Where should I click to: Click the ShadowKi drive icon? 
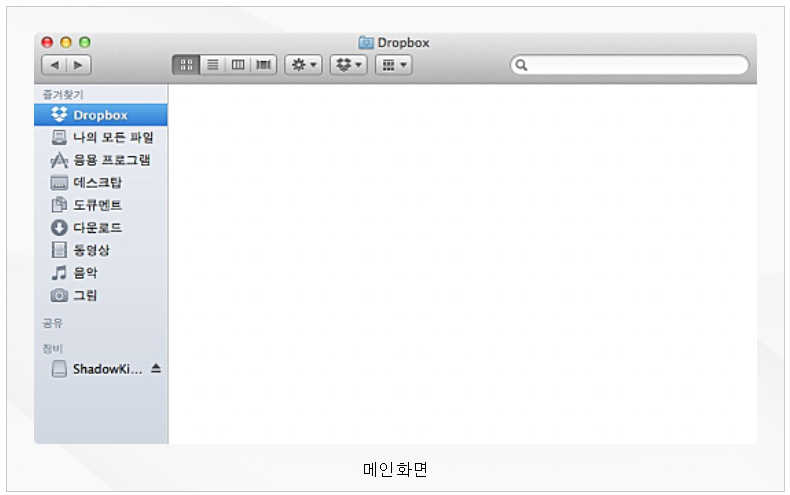click(x=59, y=369)
